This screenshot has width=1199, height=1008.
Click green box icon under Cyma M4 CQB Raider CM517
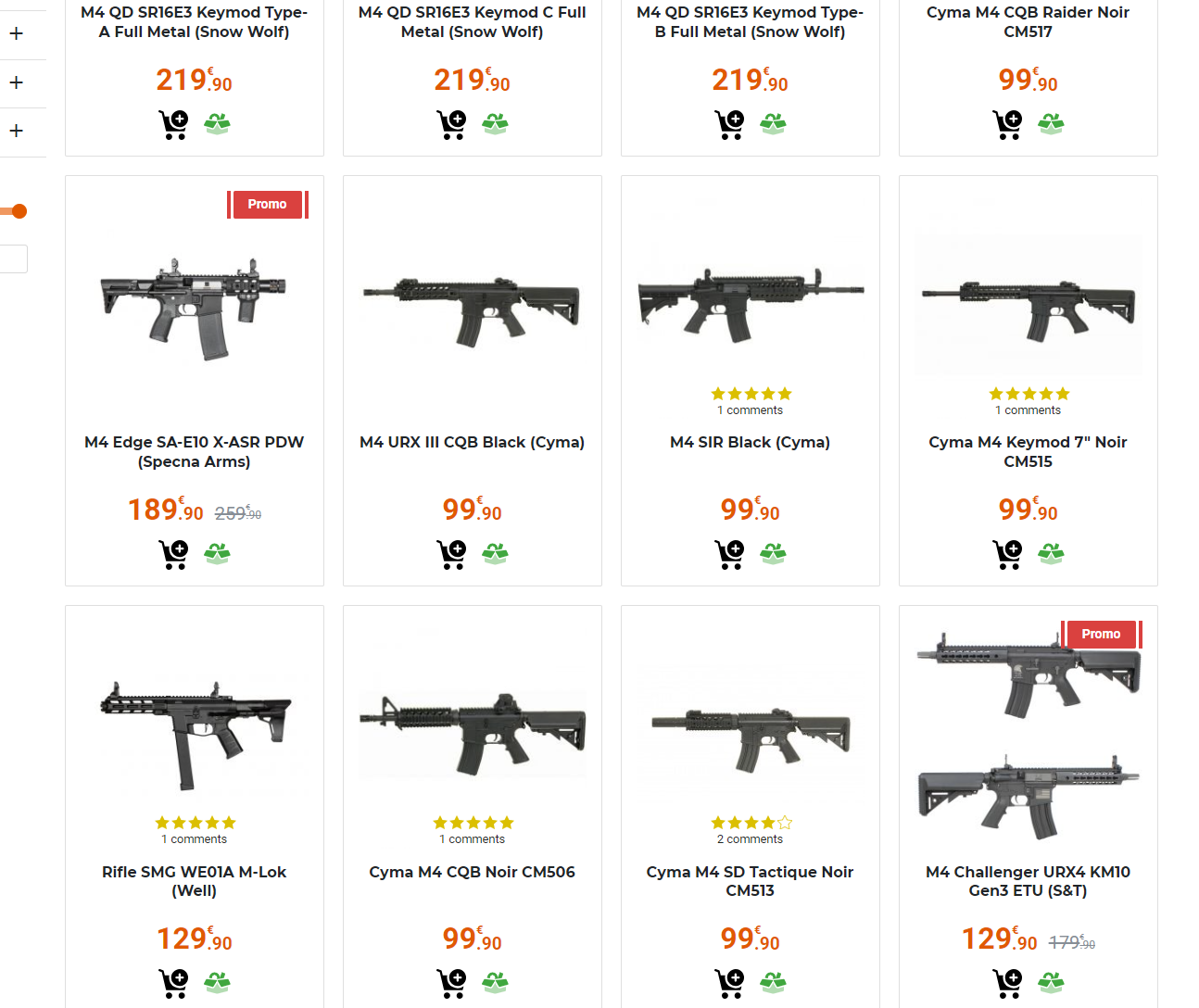click(x=1051, y=124)
